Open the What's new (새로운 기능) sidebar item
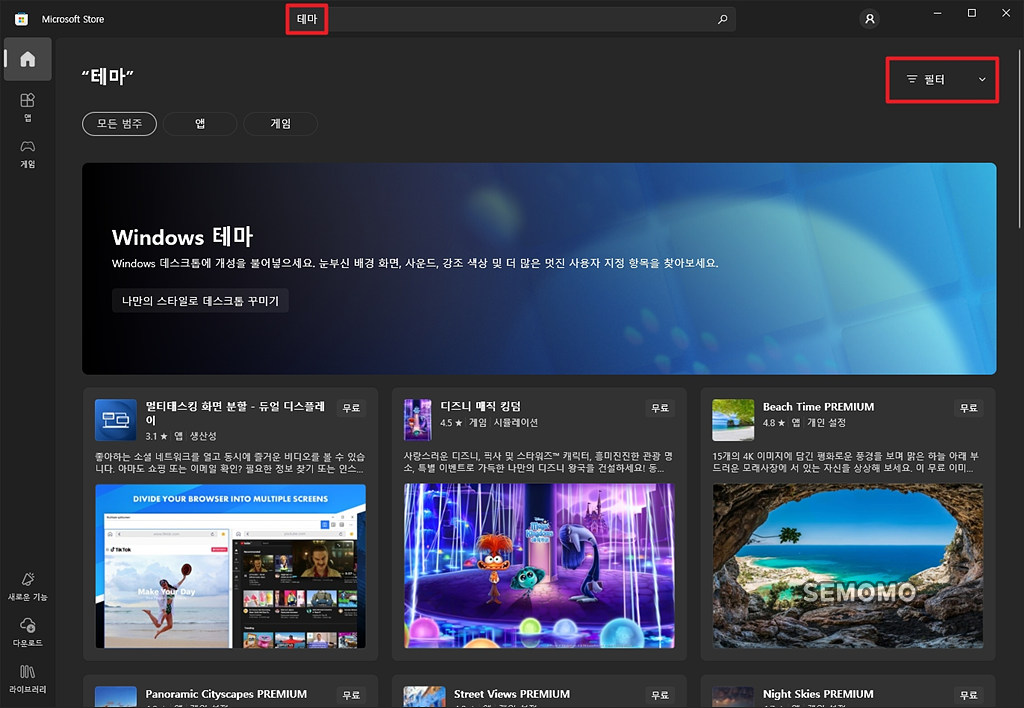This screenshot has height=708, width=1024. point(27,587)
